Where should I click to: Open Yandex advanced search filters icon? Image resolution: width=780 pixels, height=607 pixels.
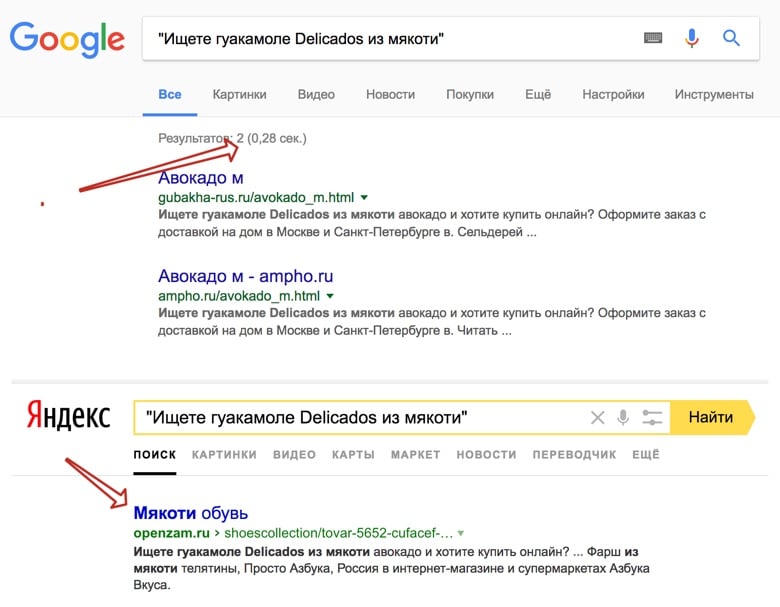[652, 417]
